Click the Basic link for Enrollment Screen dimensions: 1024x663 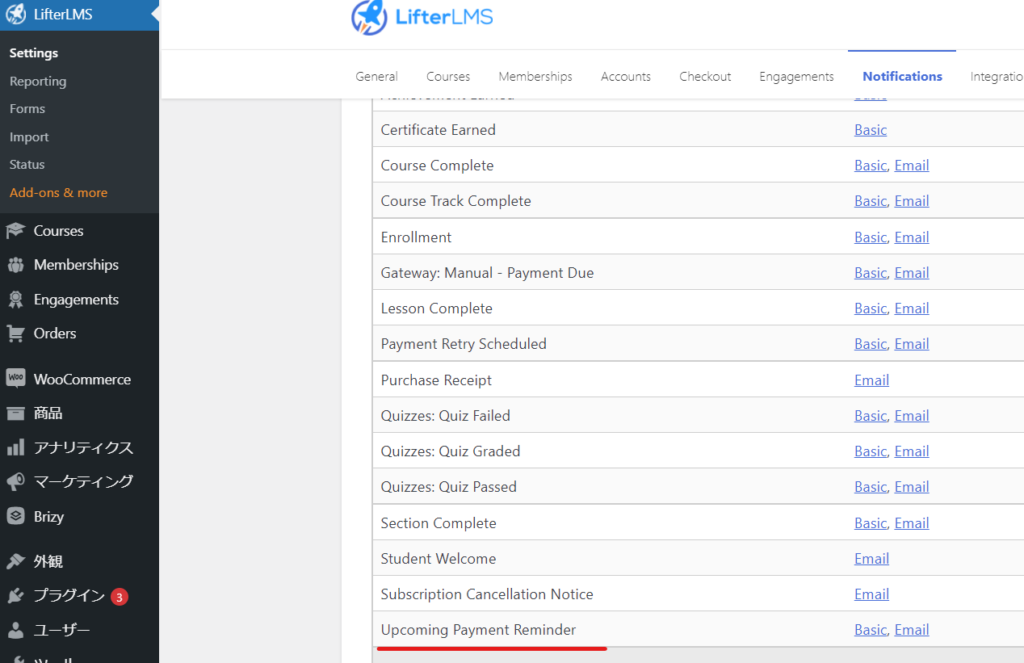871,237
